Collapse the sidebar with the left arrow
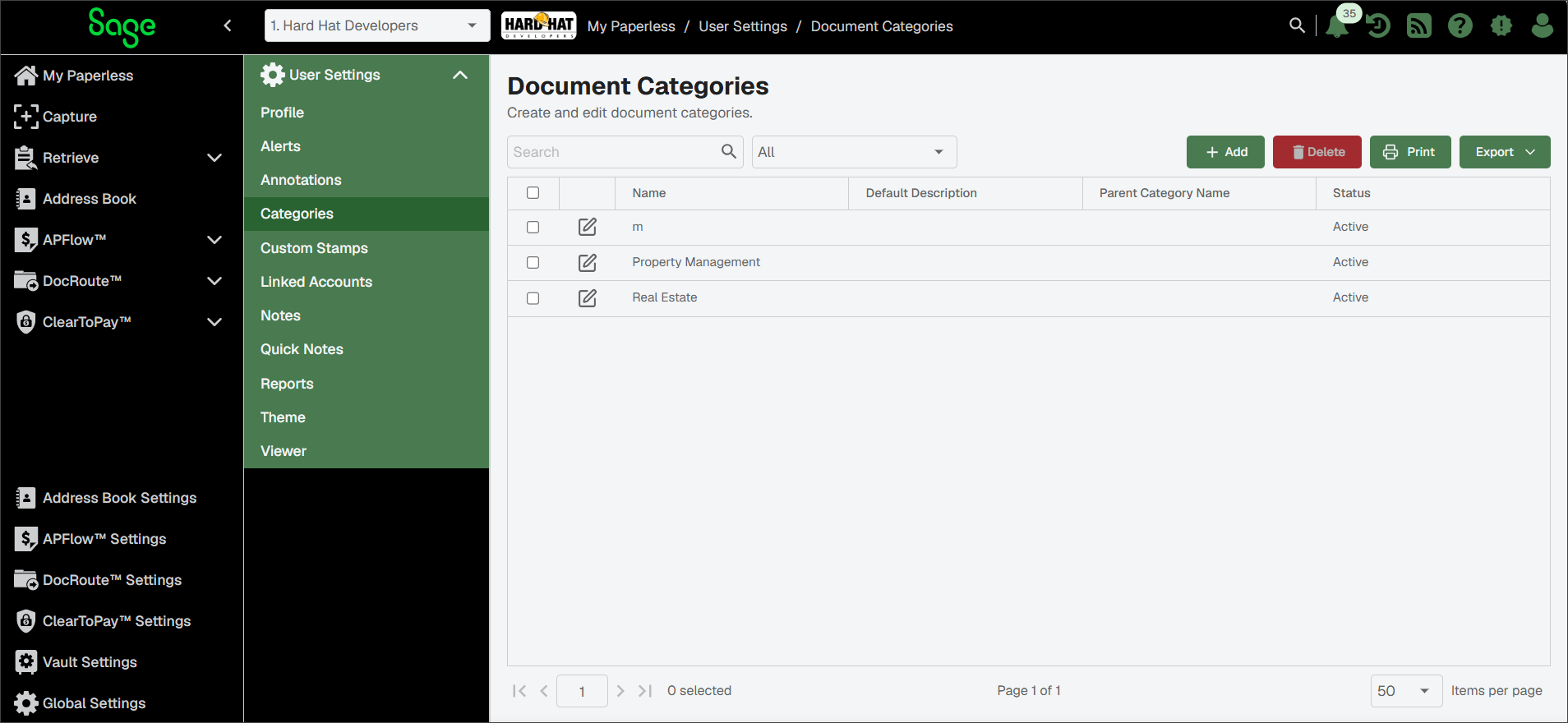This screenshot has width=1568, height=723. coord(228,25)
